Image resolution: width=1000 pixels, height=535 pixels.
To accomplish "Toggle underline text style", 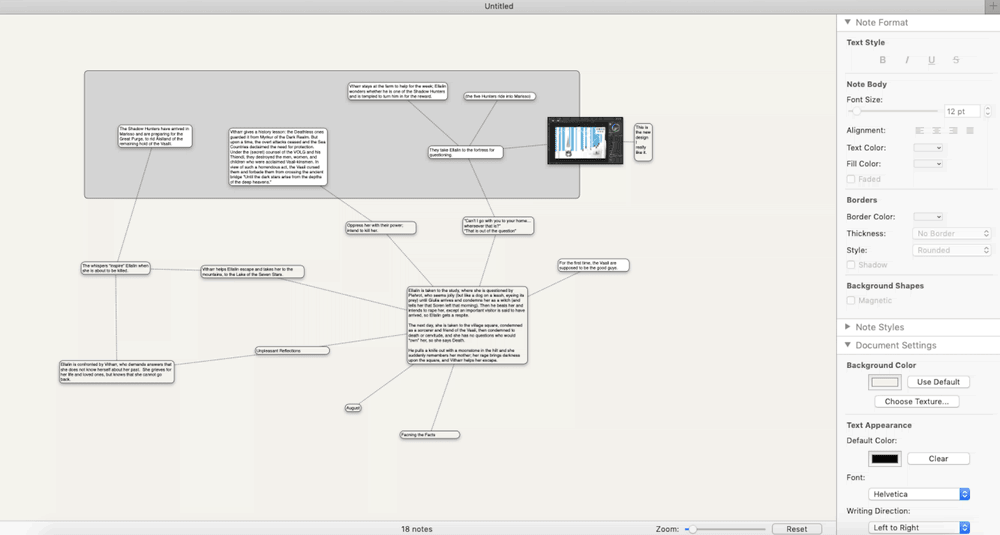I will point(931,61).
